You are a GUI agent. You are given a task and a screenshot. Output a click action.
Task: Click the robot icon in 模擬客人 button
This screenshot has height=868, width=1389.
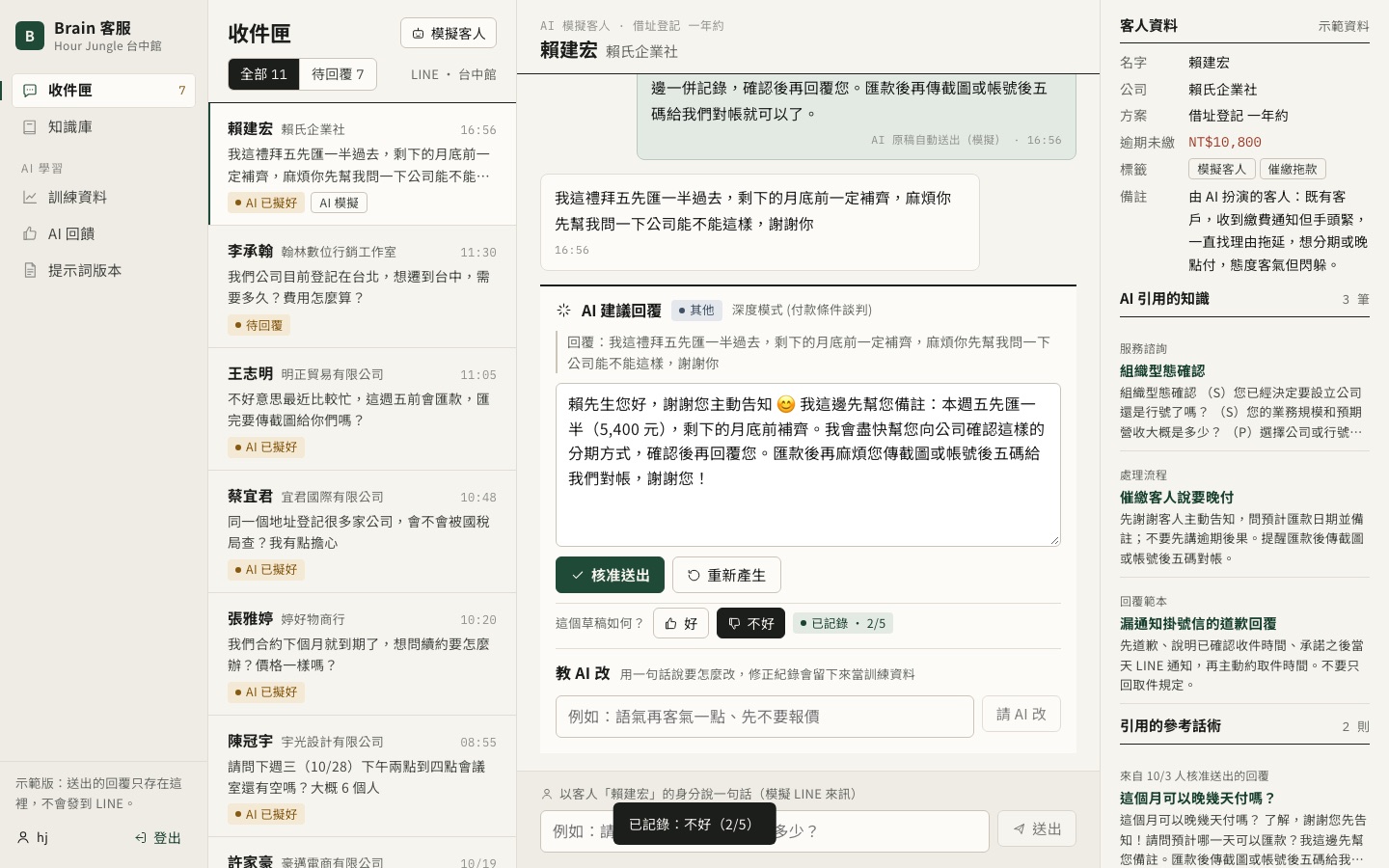(x=419, y=34)
